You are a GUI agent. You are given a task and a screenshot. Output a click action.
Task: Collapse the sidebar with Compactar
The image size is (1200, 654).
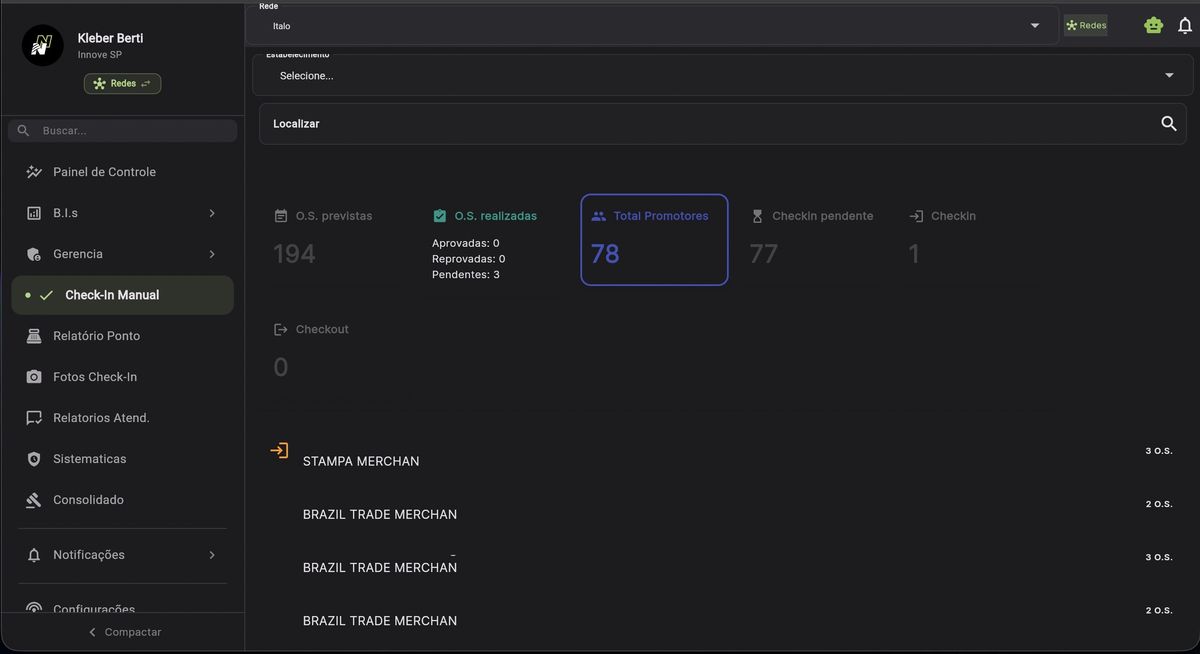click(x=124, y=631)
